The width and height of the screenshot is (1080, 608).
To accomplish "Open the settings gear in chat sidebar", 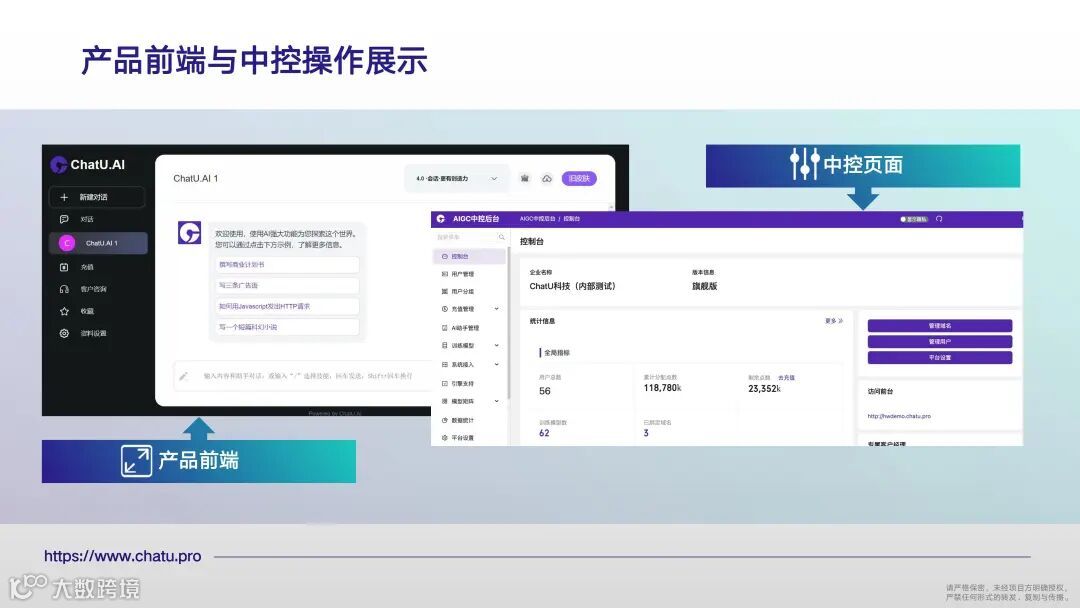I will tap(64, 333).
